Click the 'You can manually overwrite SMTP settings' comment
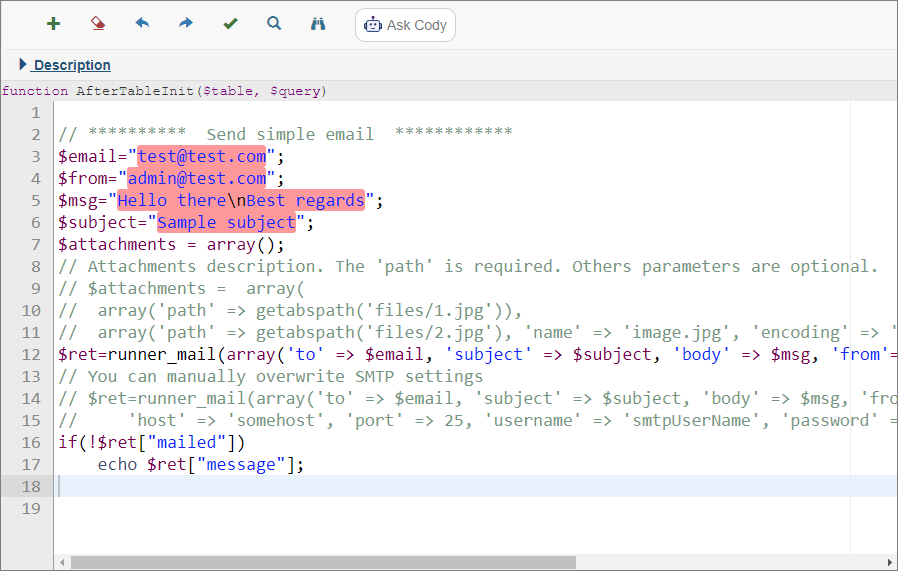This screenshot has height=571, width=898. coord(271,376)
